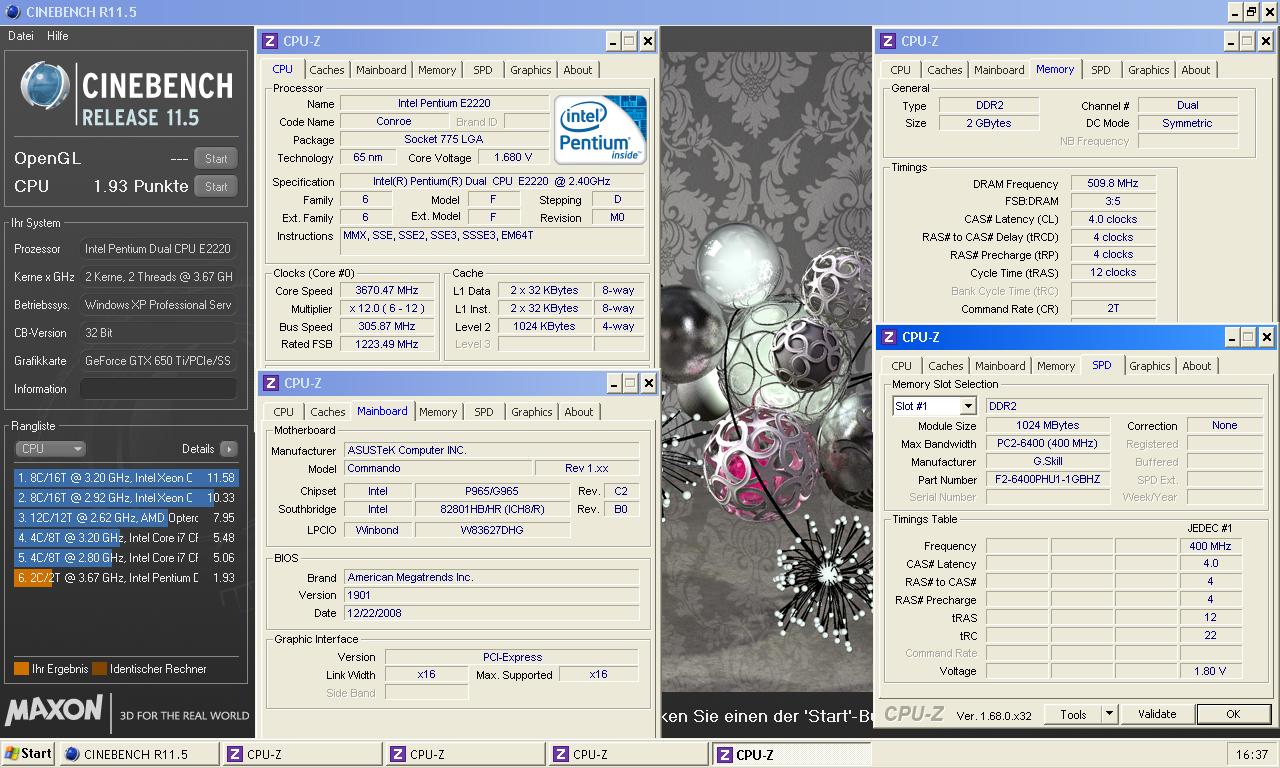Image resolution: width=1280 pixels, height=768 pixels.
Task: Click FSB:DRAM ratio value 3:5
Action: click(1113, 202)
